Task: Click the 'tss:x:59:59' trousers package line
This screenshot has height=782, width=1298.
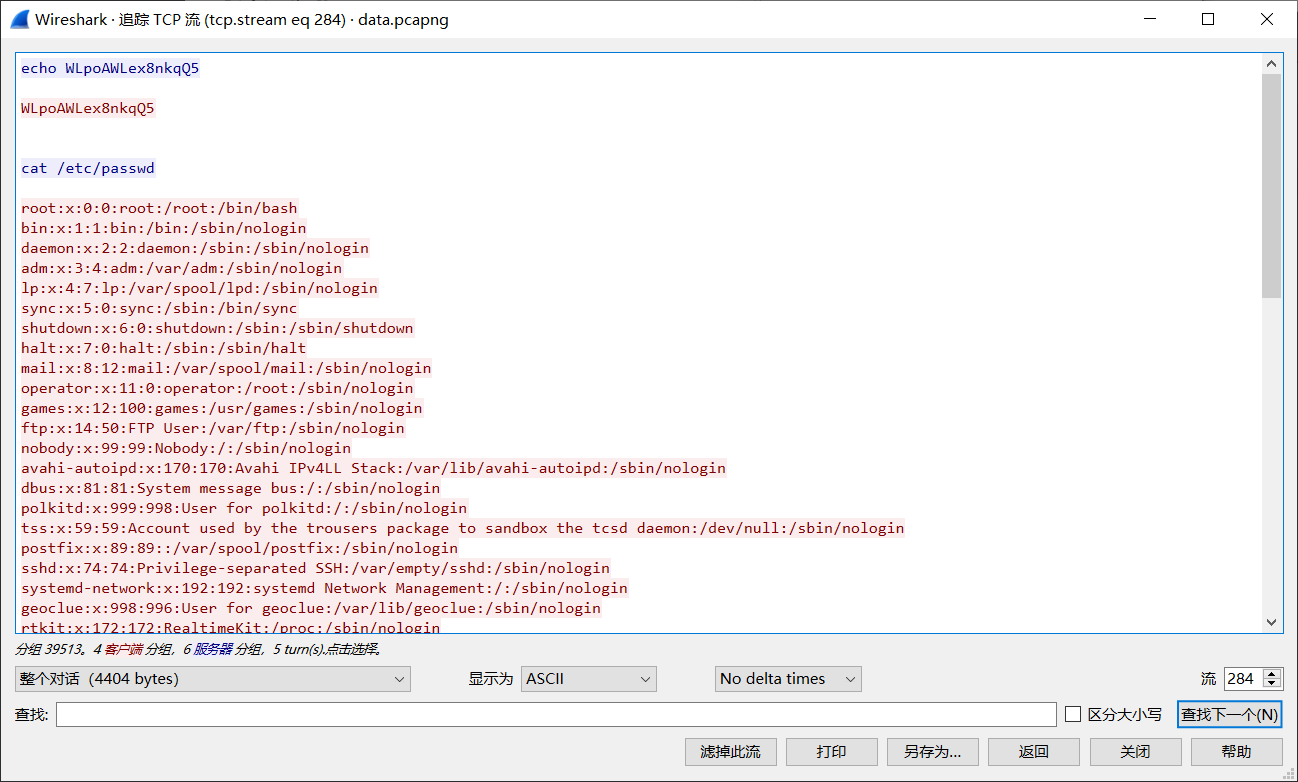Action: (x=462, y=528)
